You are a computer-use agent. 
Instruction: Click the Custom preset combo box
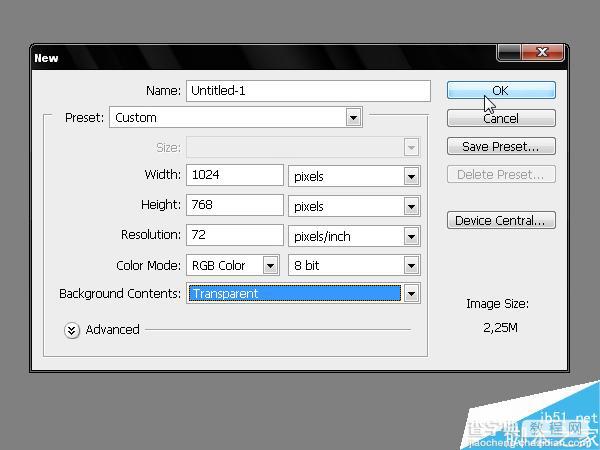pos(236,117)
